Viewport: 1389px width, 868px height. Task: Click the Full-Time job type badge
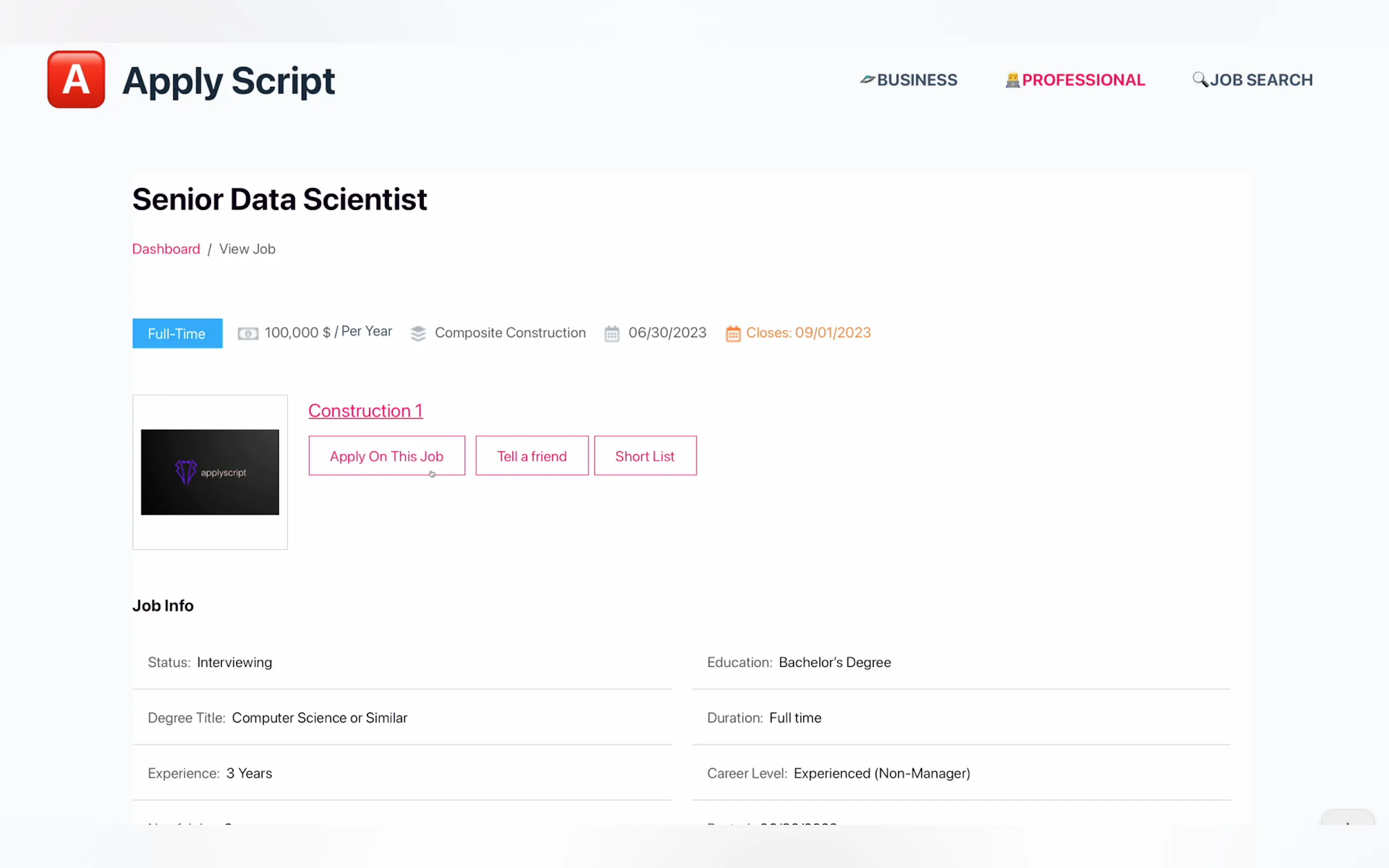tap(177, 333)
